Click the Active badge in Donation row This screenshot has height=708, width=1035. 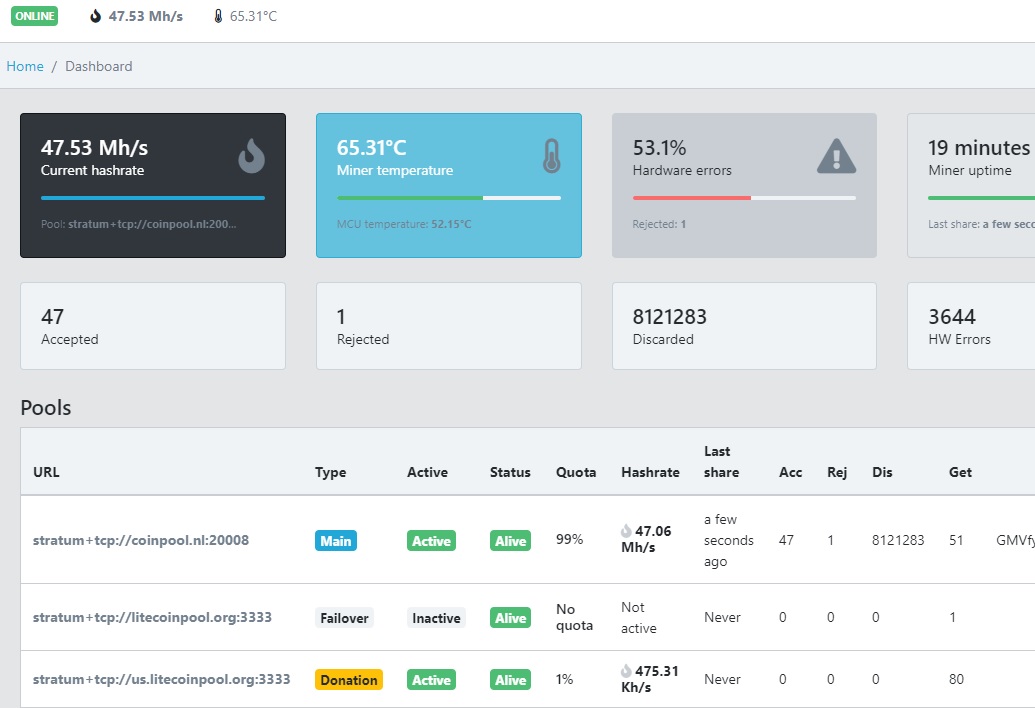point(431,680)
